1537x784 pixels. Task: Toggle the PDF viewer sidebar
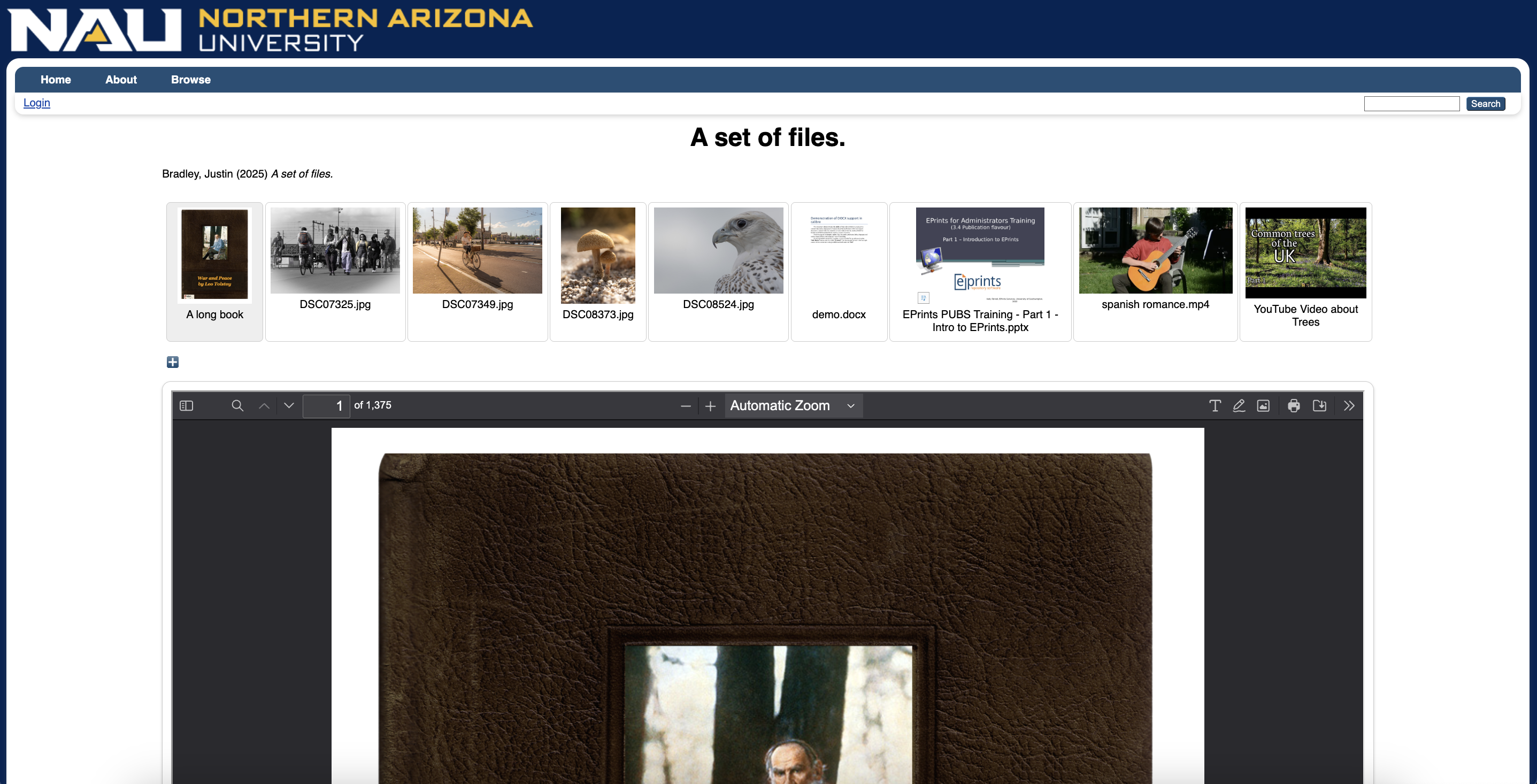click(x=186, y=406)
